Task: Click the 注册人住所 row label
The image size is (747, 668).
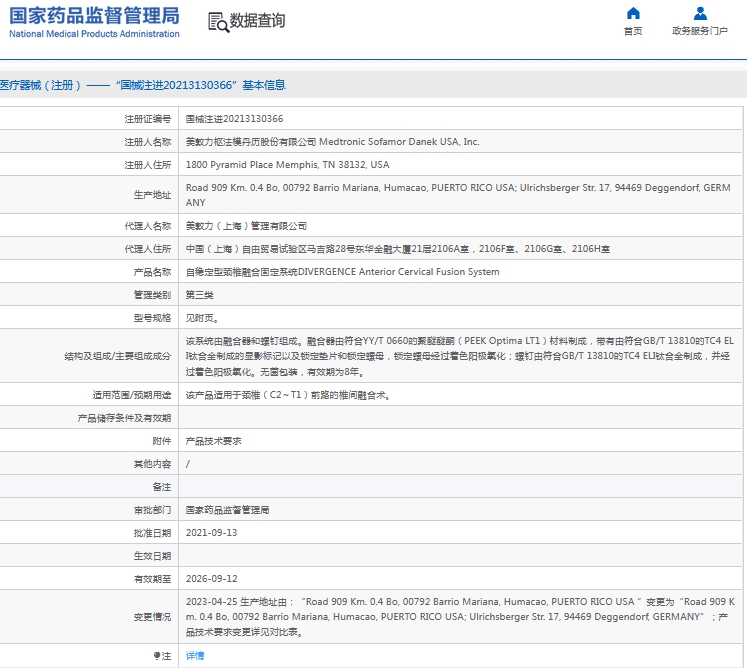Action: click(148, 164)
